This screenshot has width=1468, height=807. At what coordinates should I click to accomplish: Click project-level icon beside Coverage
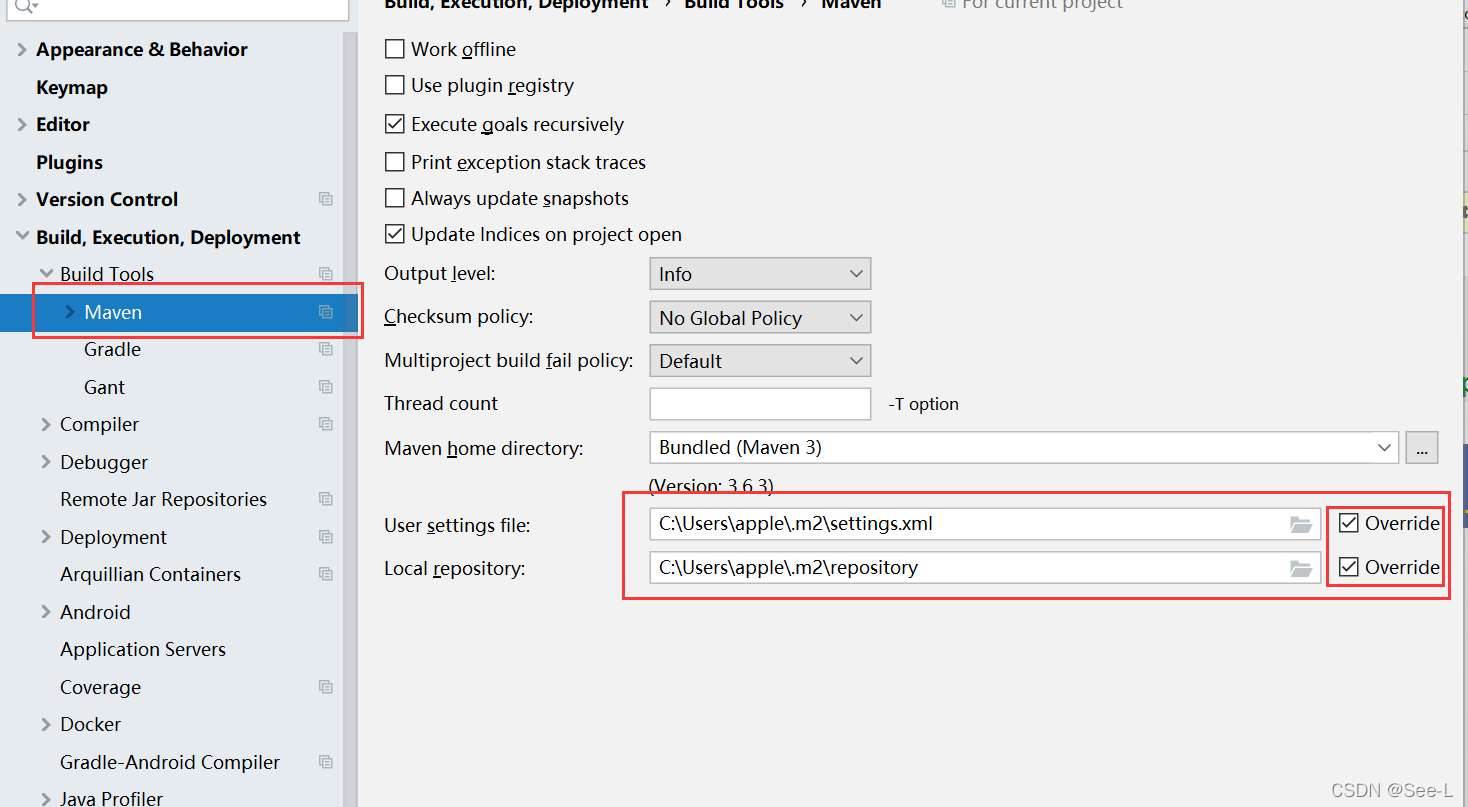(325, 687)
